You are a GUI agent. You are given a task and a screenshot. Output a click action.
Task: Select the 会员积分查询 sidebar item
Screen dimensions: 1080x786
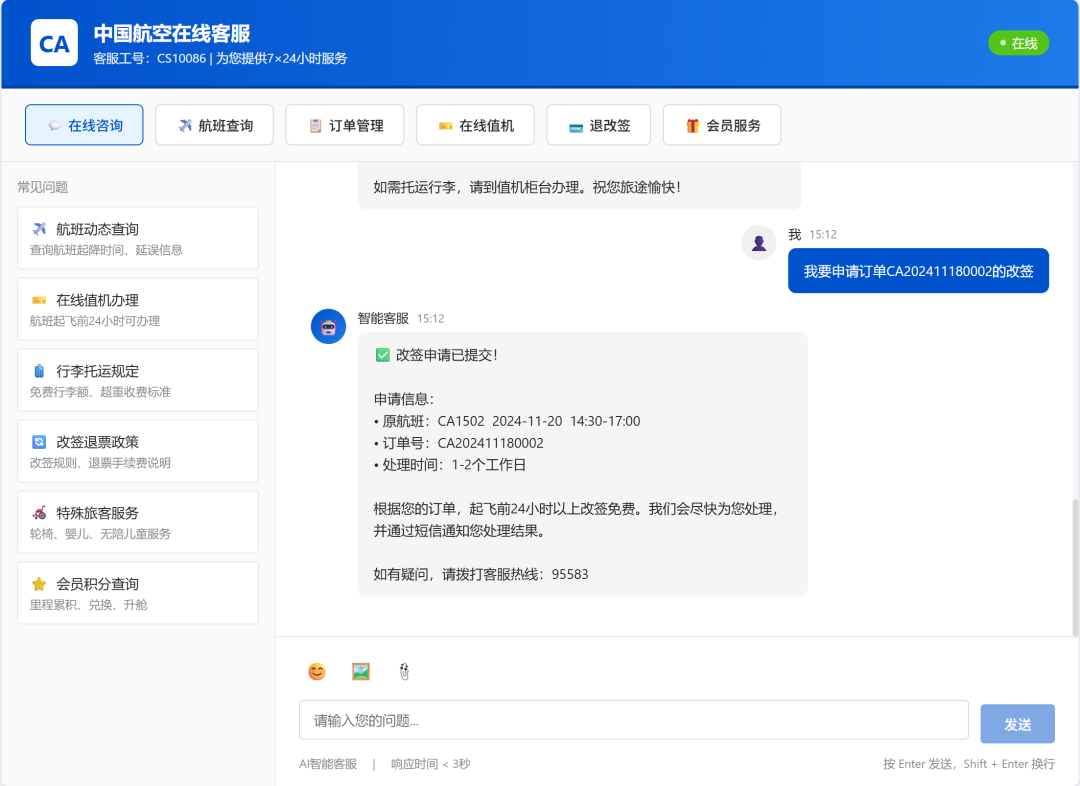[137, 593]
